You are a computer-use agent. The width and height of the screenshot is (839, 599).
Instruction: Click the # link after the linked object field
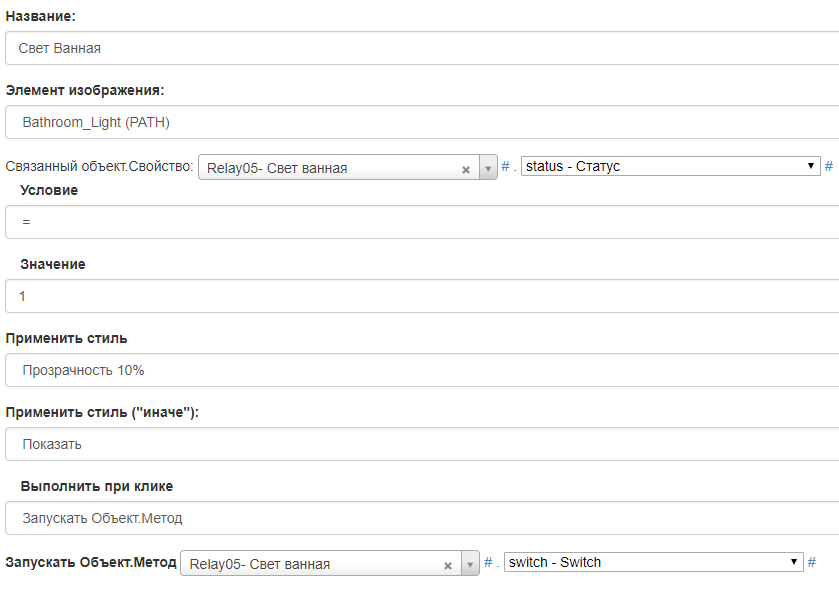(x=505, y=166)
